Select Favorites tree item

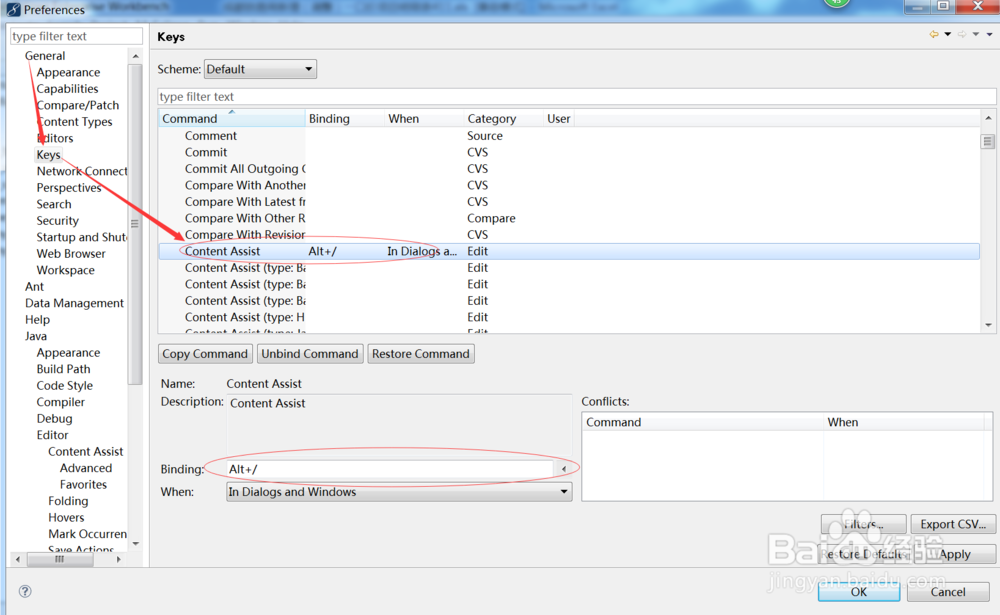tap(83, 484)
